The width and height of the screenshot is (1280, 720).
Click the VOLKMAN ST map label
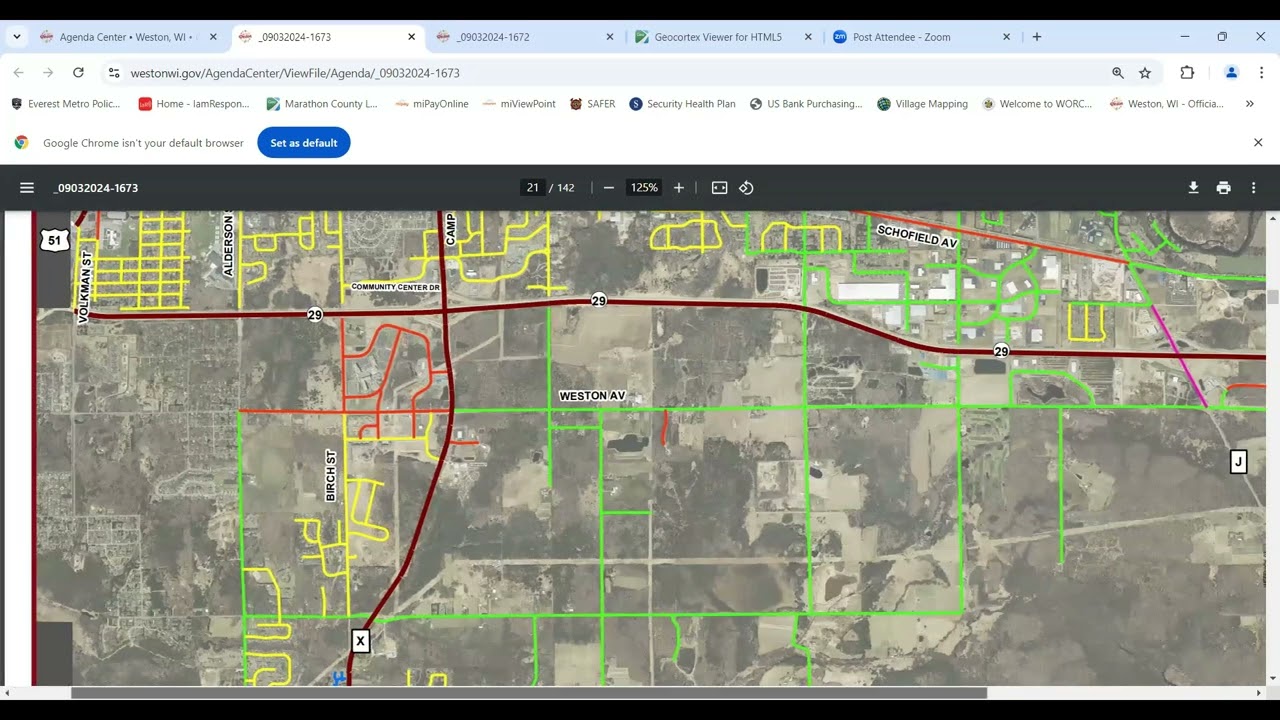pyautogui.click(x=84, y=286)
